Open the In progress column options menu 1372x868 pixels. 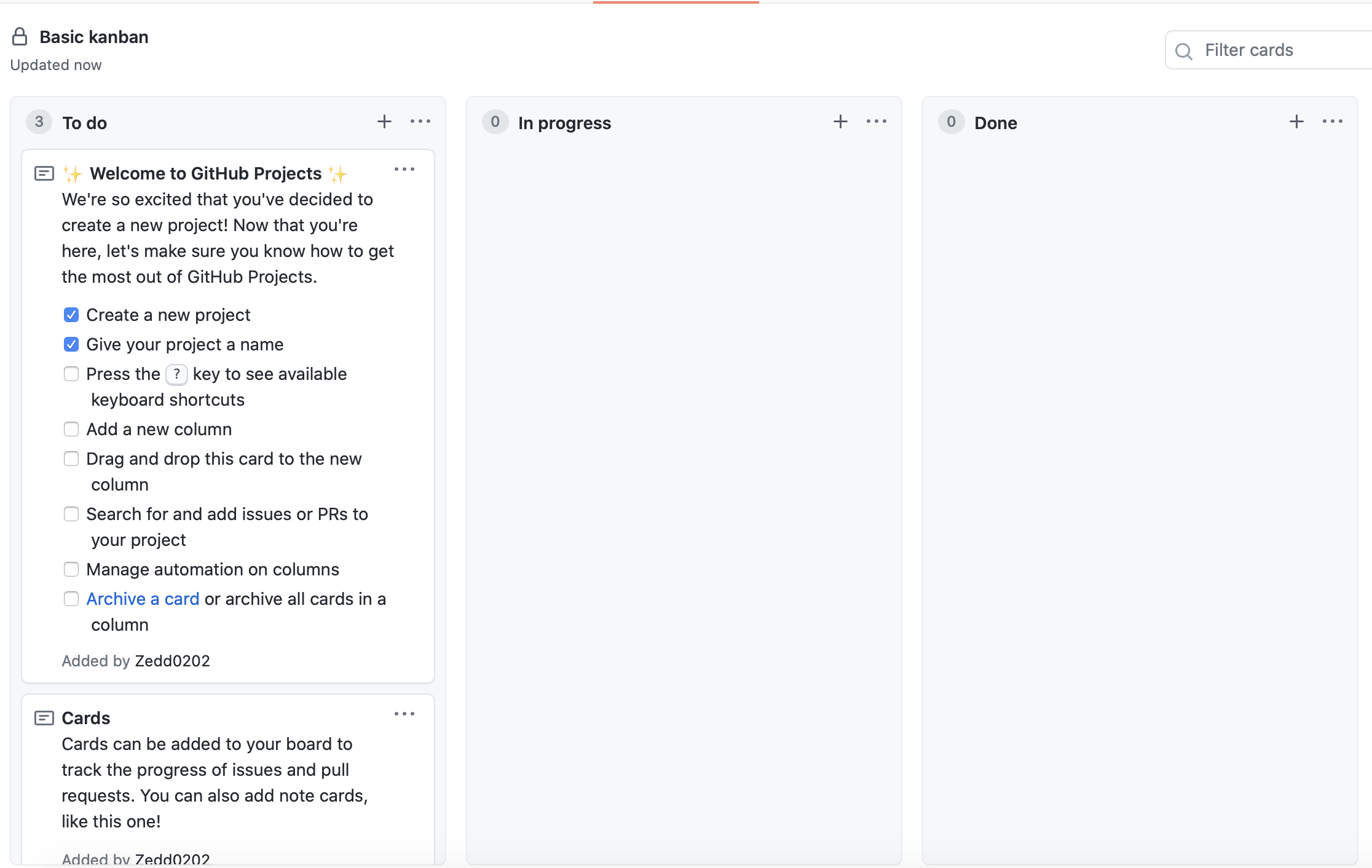coord(877,122)
